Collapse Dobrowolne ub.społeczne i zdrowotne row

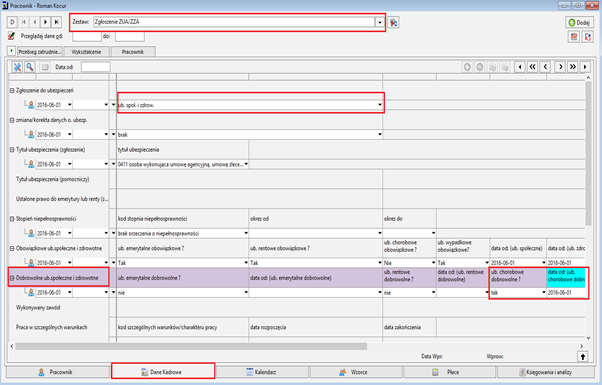12,278
